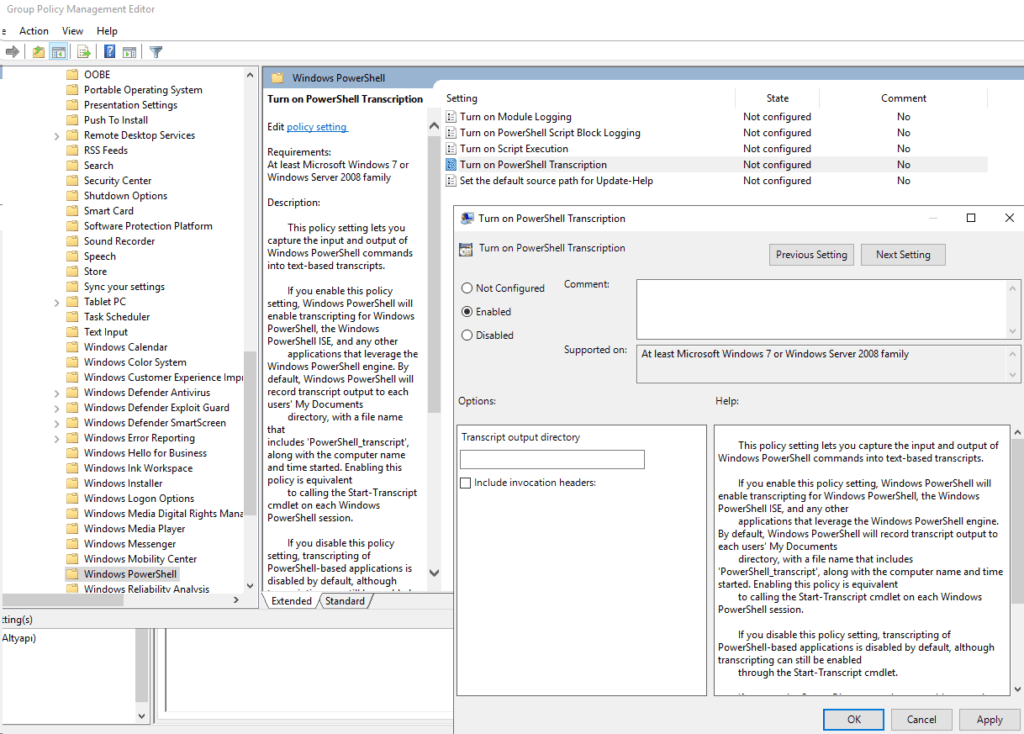Expand Windows Defender Antivirus in the sidebar
The image size is (1024, 734).
tap(58, 392)
